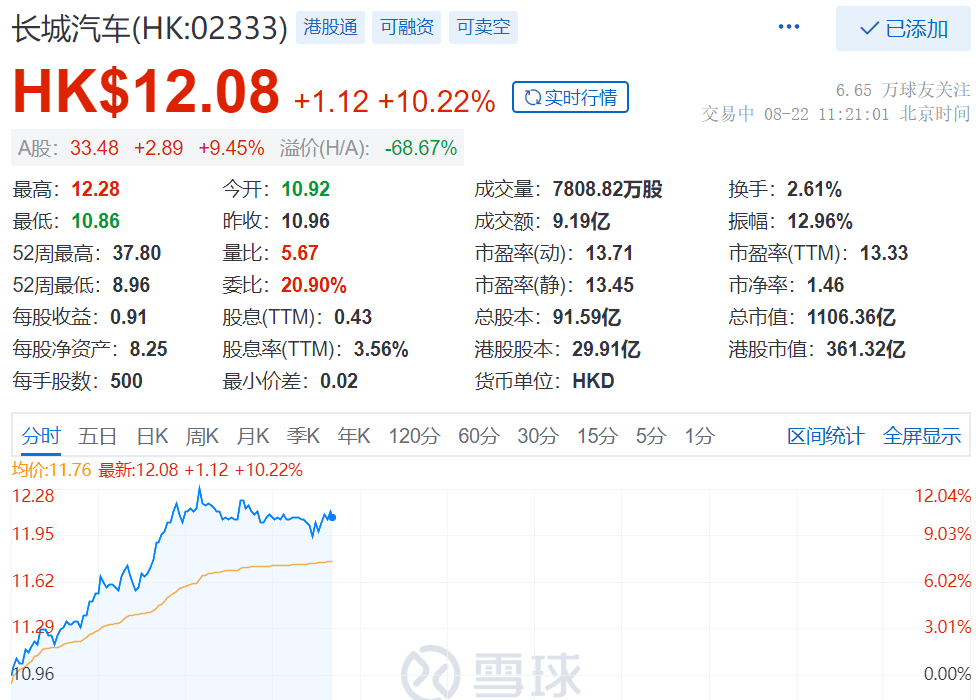Screen dimensions: 976x700
Task: Click the 港股通 tag
Action: click(x=330, y=27)
